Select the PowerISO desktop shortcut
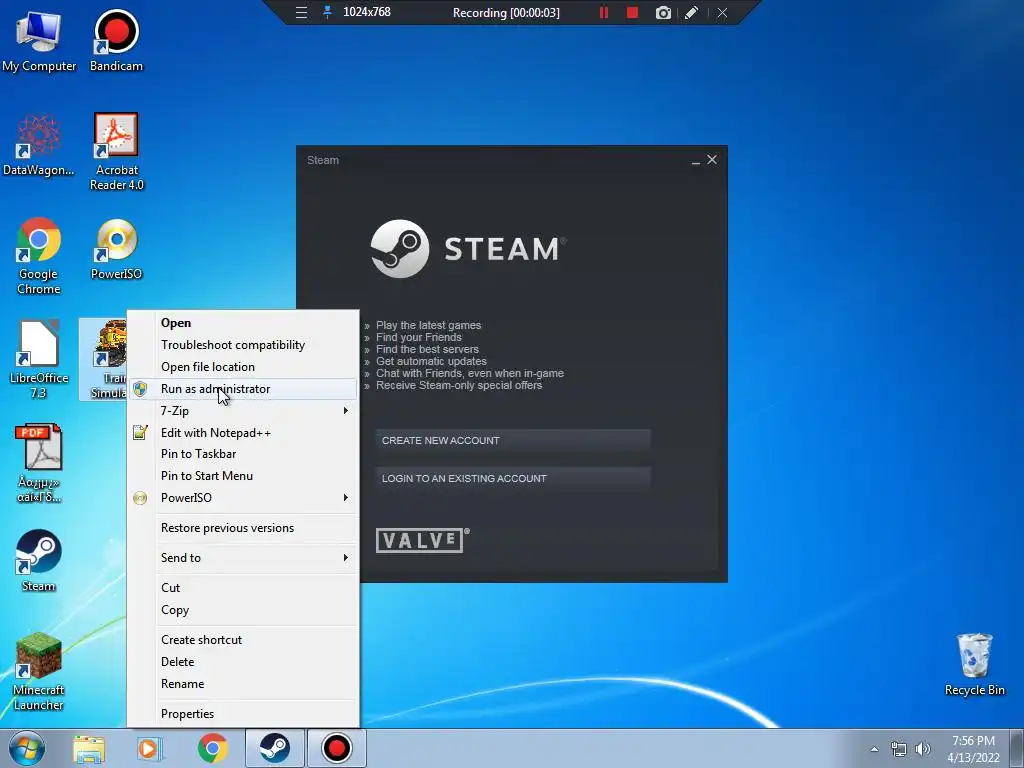This screenshot has width=1024, height=768. pos(116,249)
